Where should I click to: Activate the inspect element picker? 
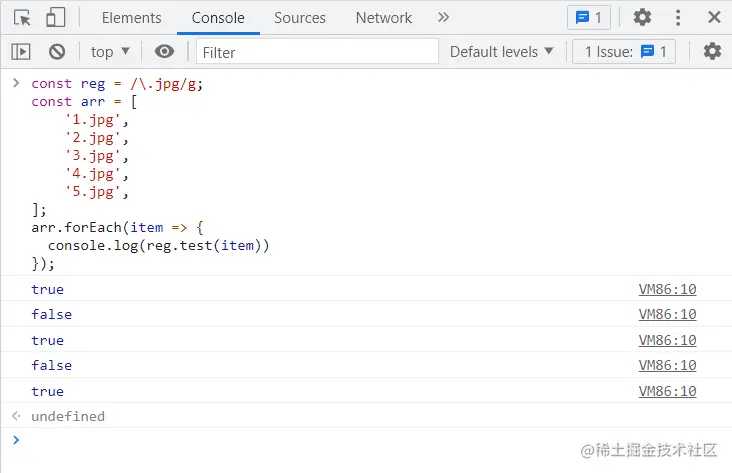22,17
